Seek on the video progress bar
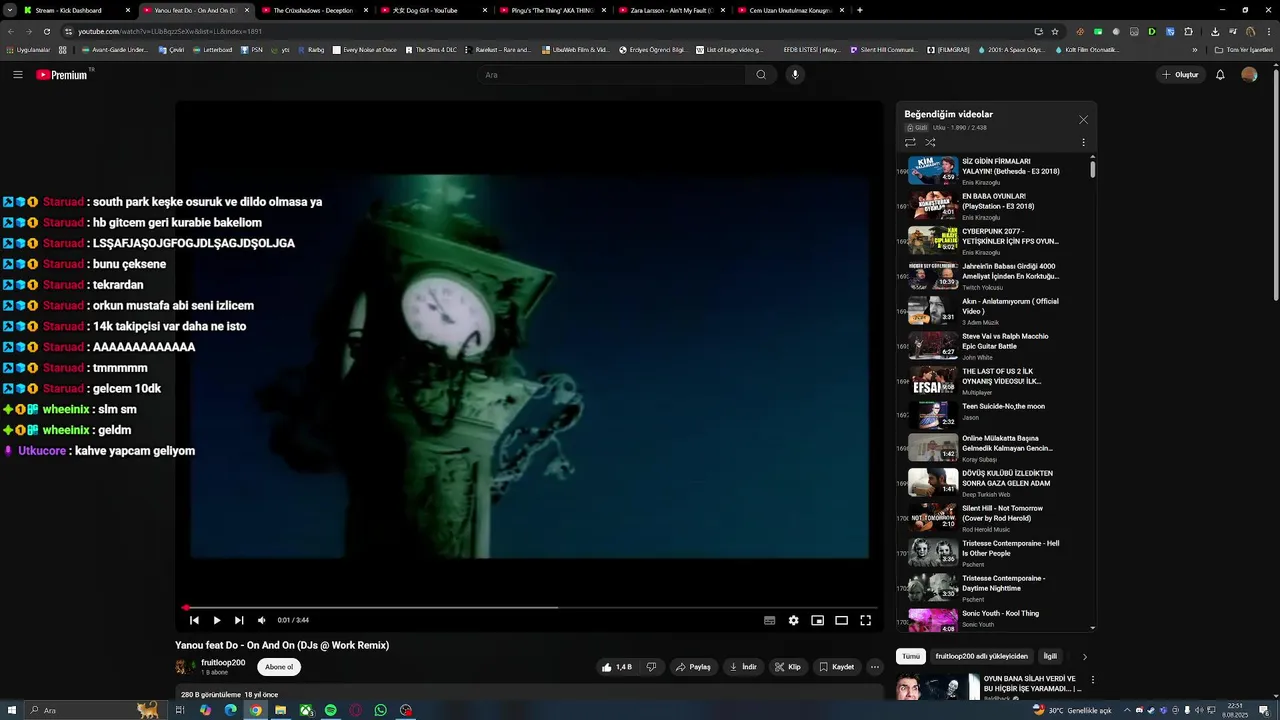The height and width of the screenshot is (720, 1280). click(x=530, y=607)
